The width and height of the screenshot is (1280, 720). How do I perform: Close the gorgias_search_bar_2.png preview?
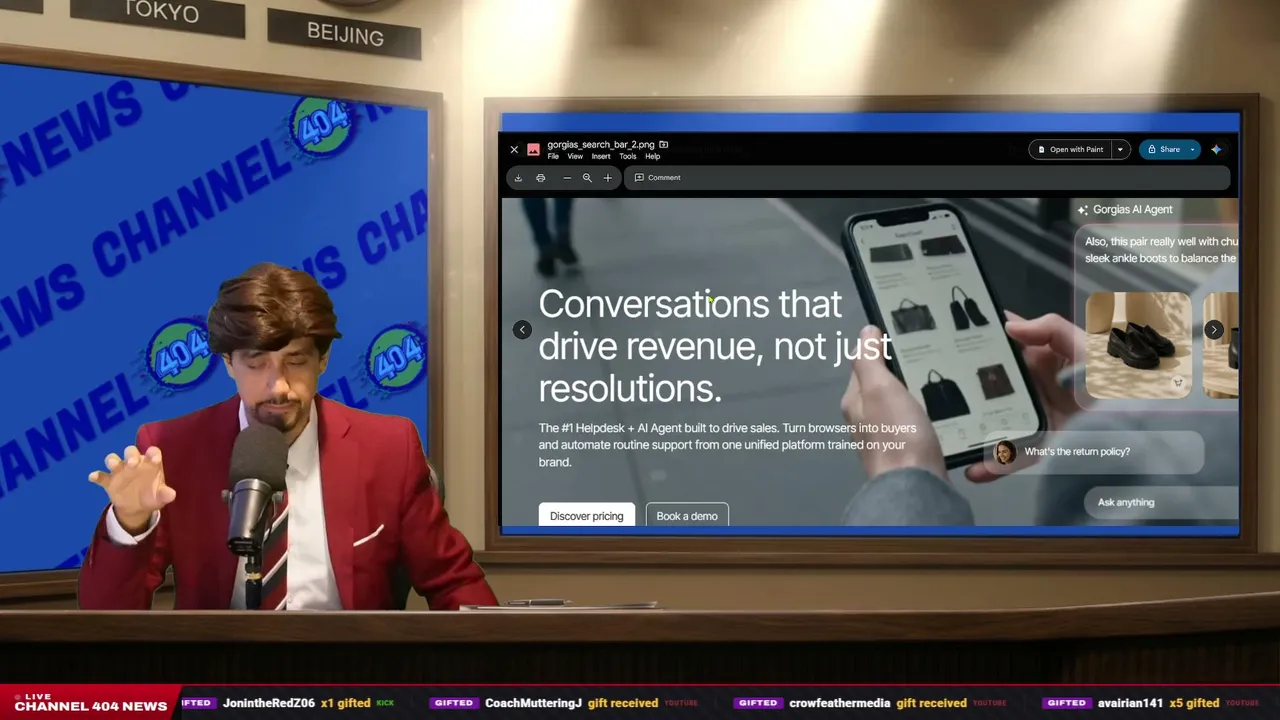point(514,150)
